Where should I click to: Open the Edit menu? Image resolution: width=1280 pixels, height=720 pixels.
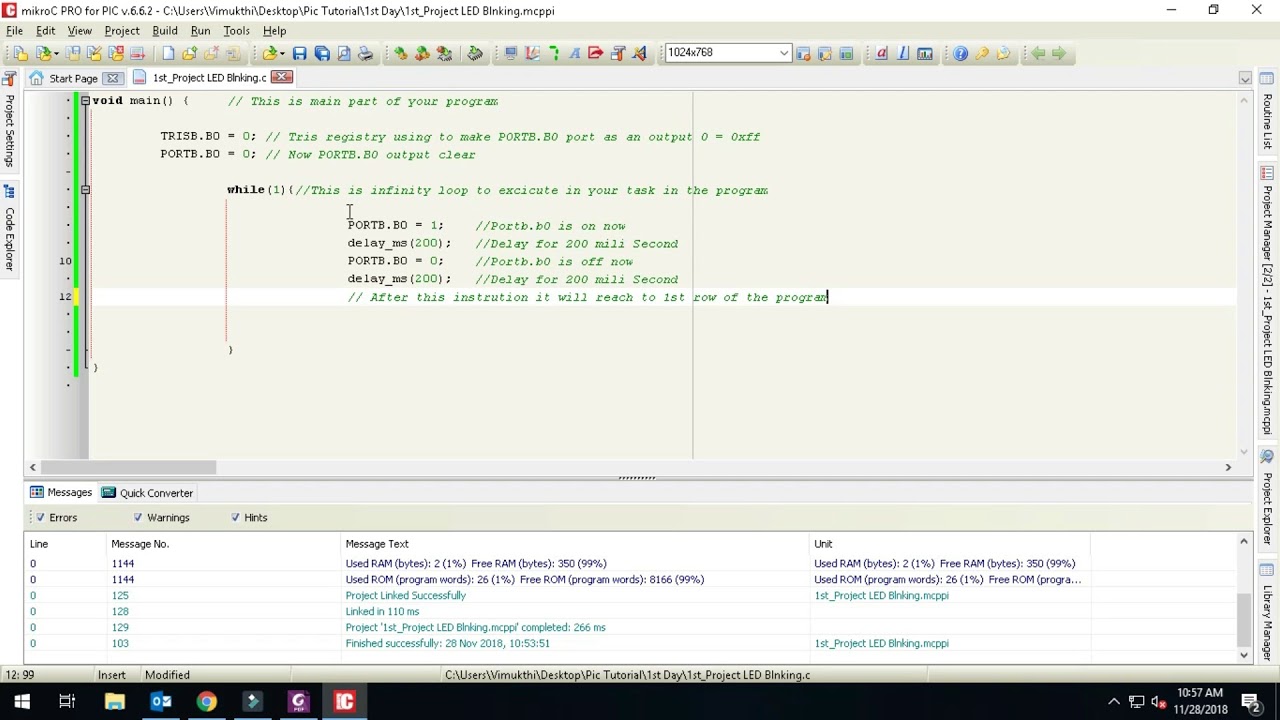coord(45,31)
